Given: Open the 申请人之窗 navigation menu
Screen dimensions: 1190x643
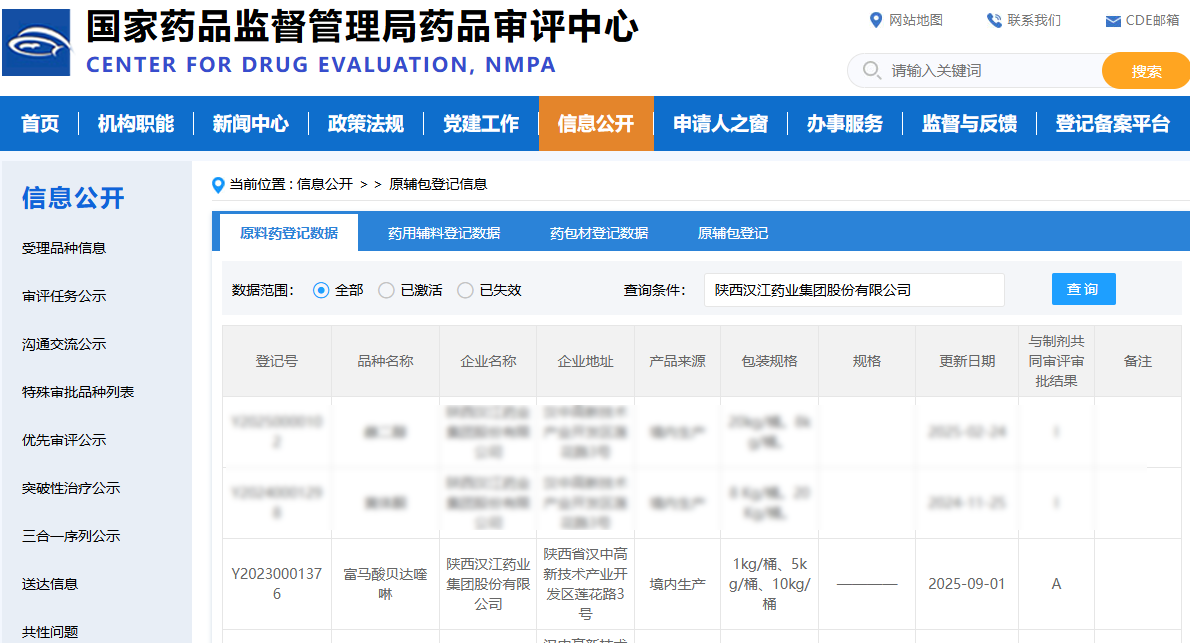Looking at the screenshot, I should click(720, 124).
